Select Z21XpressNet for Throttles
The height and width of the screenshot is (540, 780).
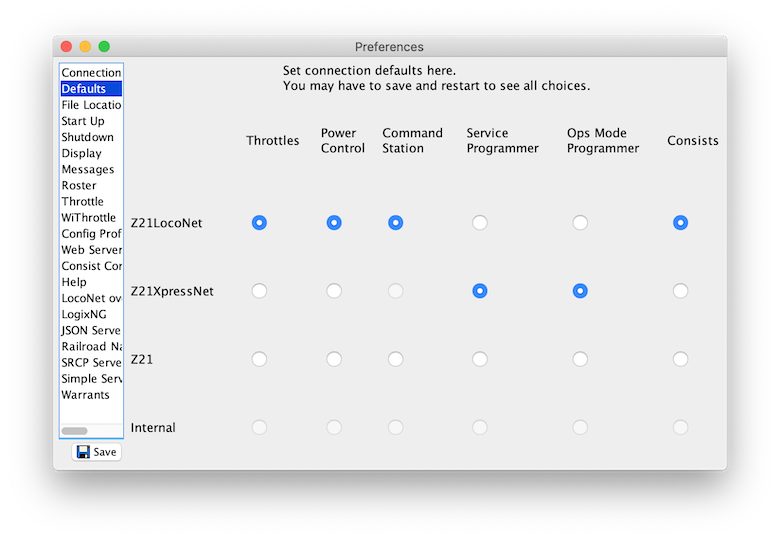tap(259, 291)
